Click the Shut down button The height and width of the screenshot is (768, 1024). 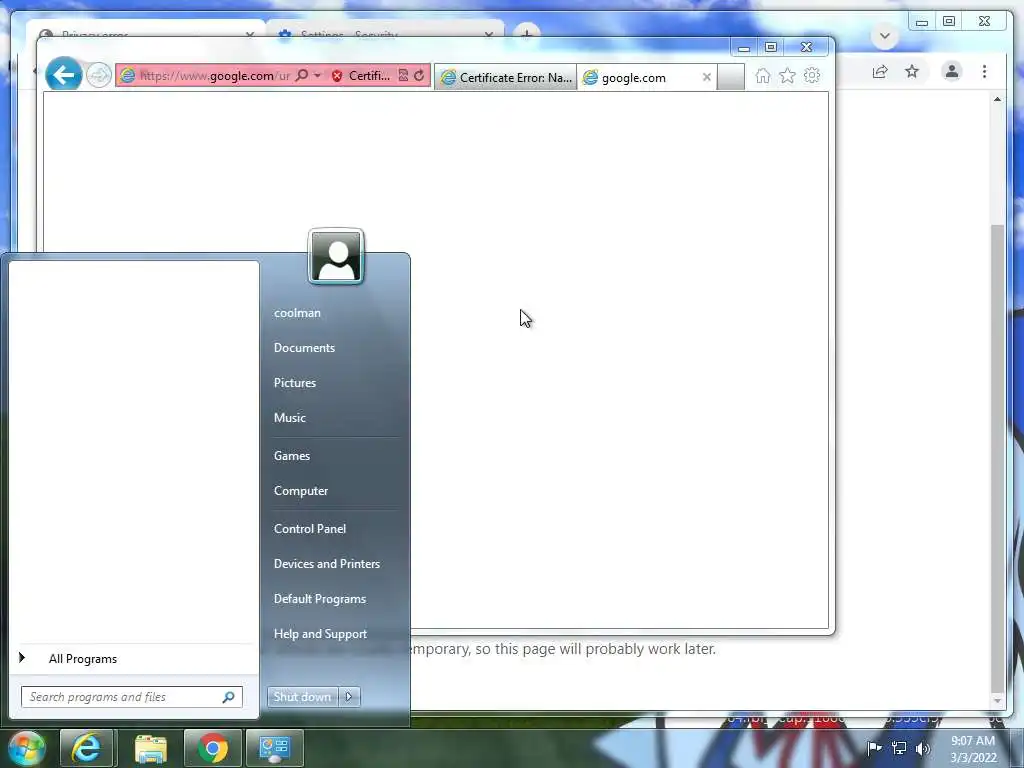coord(302,697)
